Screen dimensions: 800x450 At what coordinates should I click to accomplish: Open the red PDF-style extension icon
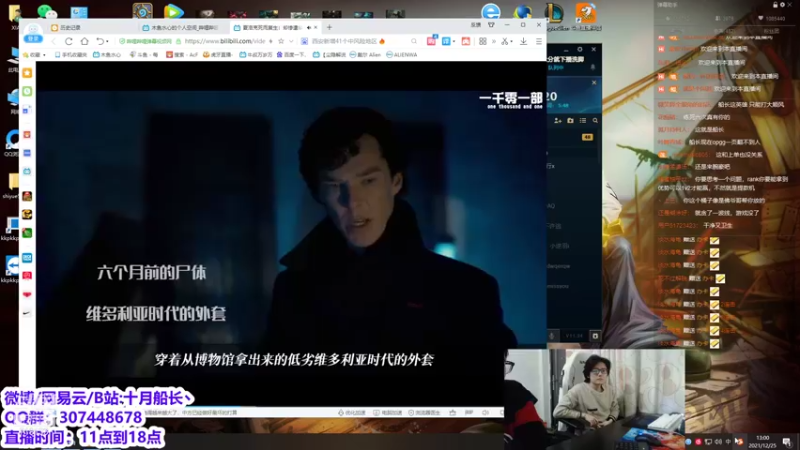(466, 41)
